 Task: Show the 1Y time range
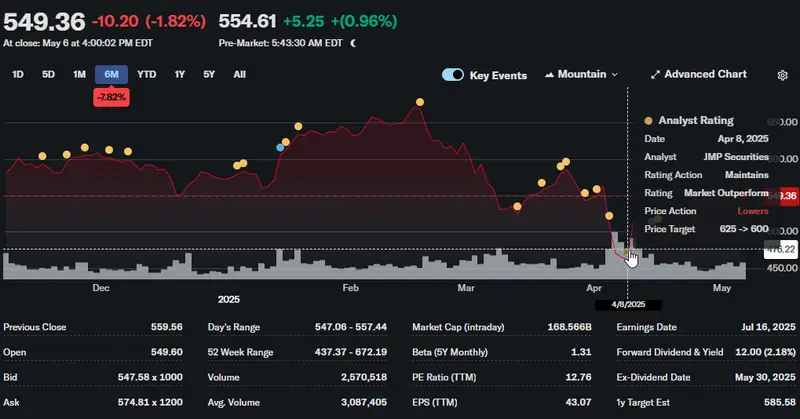[180, 74]
